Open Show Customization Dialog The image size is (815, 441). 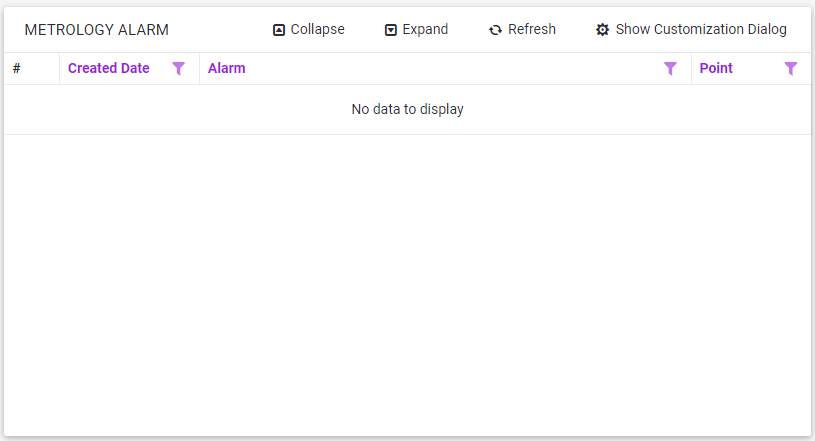(700, 30)
